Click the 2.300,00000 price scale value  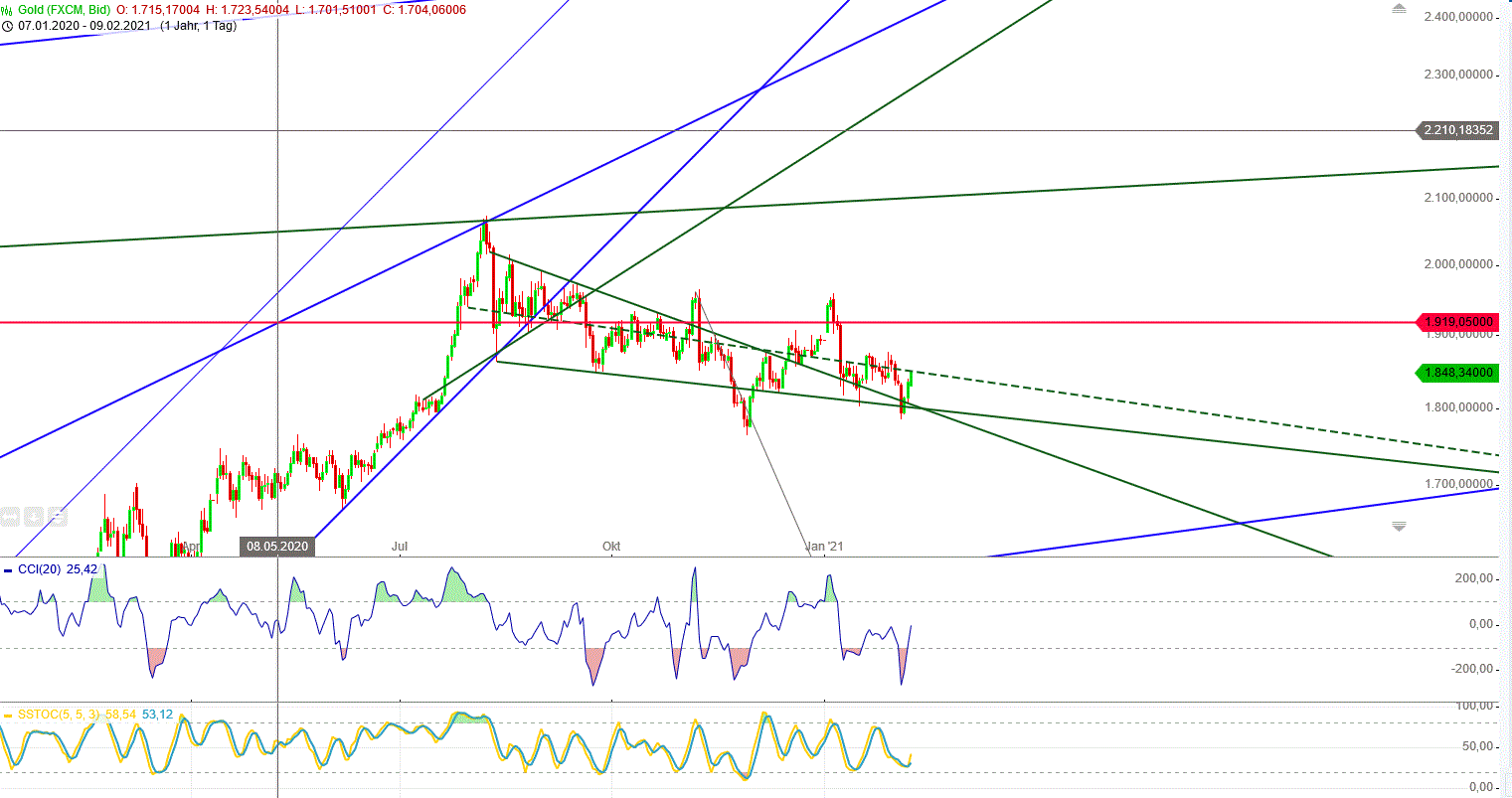[x=1458, y=75]
